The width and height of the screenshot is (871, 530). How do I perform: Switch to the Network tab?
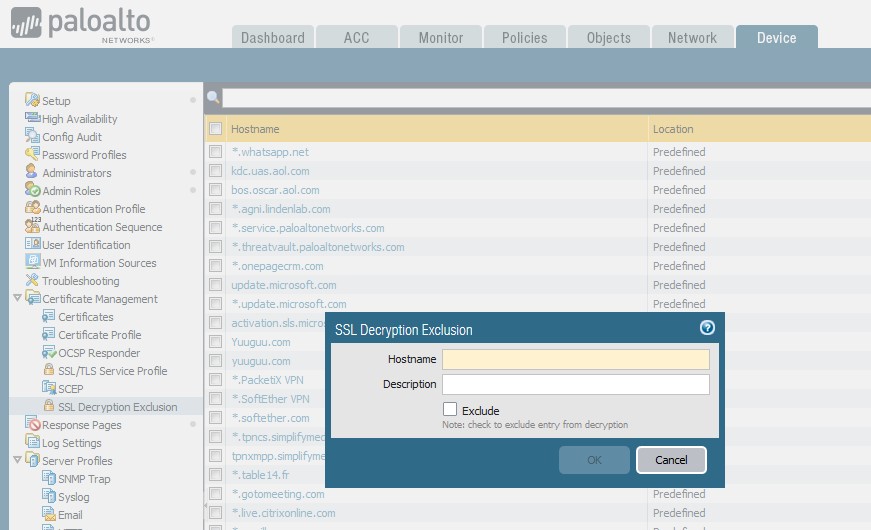pyautogui.click(x=692, y=37)
